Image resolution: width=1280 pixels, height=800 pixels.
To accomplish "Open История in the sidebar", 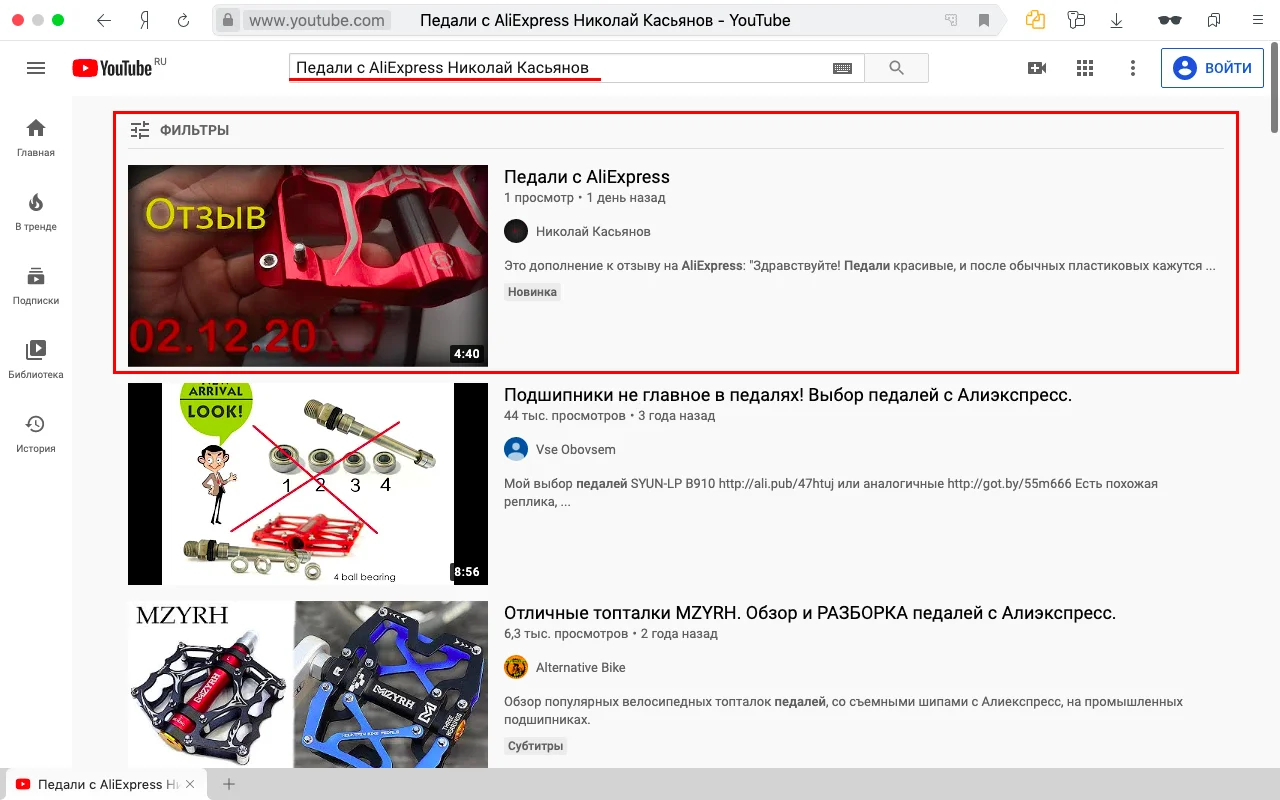I will tap(36, 434).
